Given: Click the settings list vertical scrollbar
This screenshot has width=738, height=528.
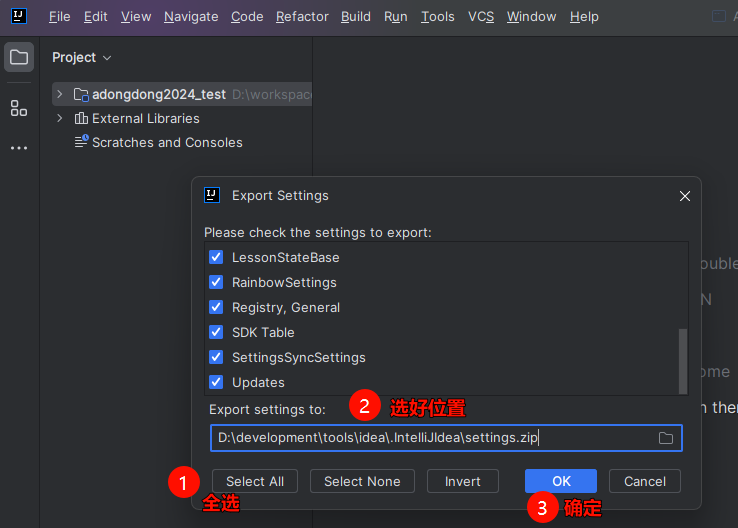Looking at the screenshot, I should (x=683, y=361).
